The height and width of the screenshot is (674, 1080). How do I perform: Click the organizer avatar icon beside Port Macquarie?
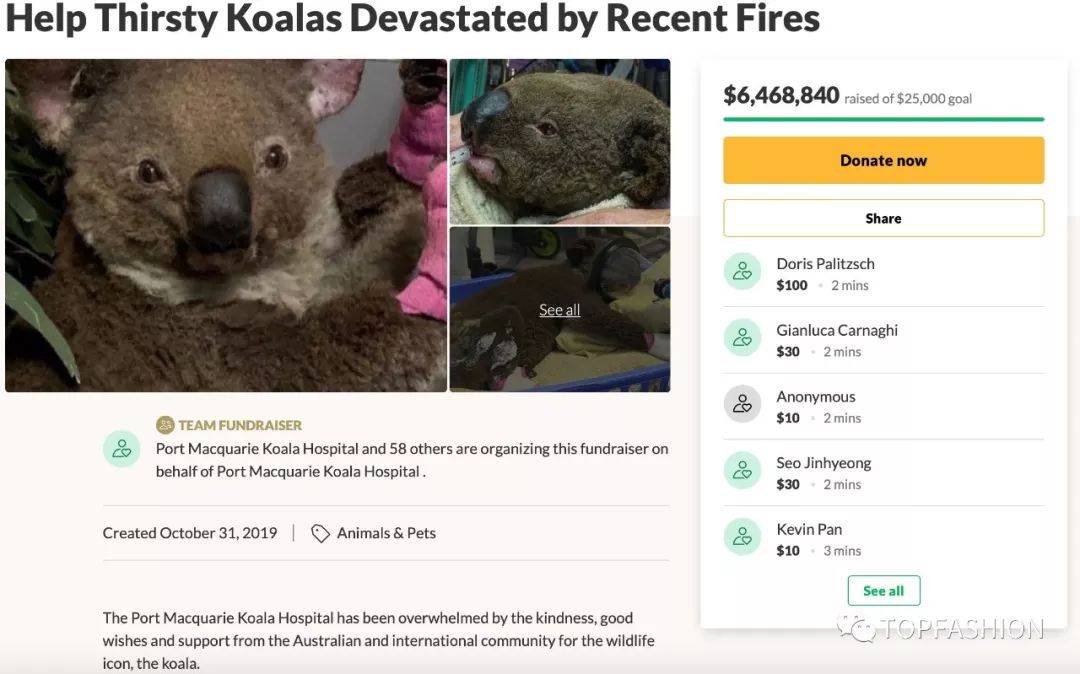click(121, 448)
